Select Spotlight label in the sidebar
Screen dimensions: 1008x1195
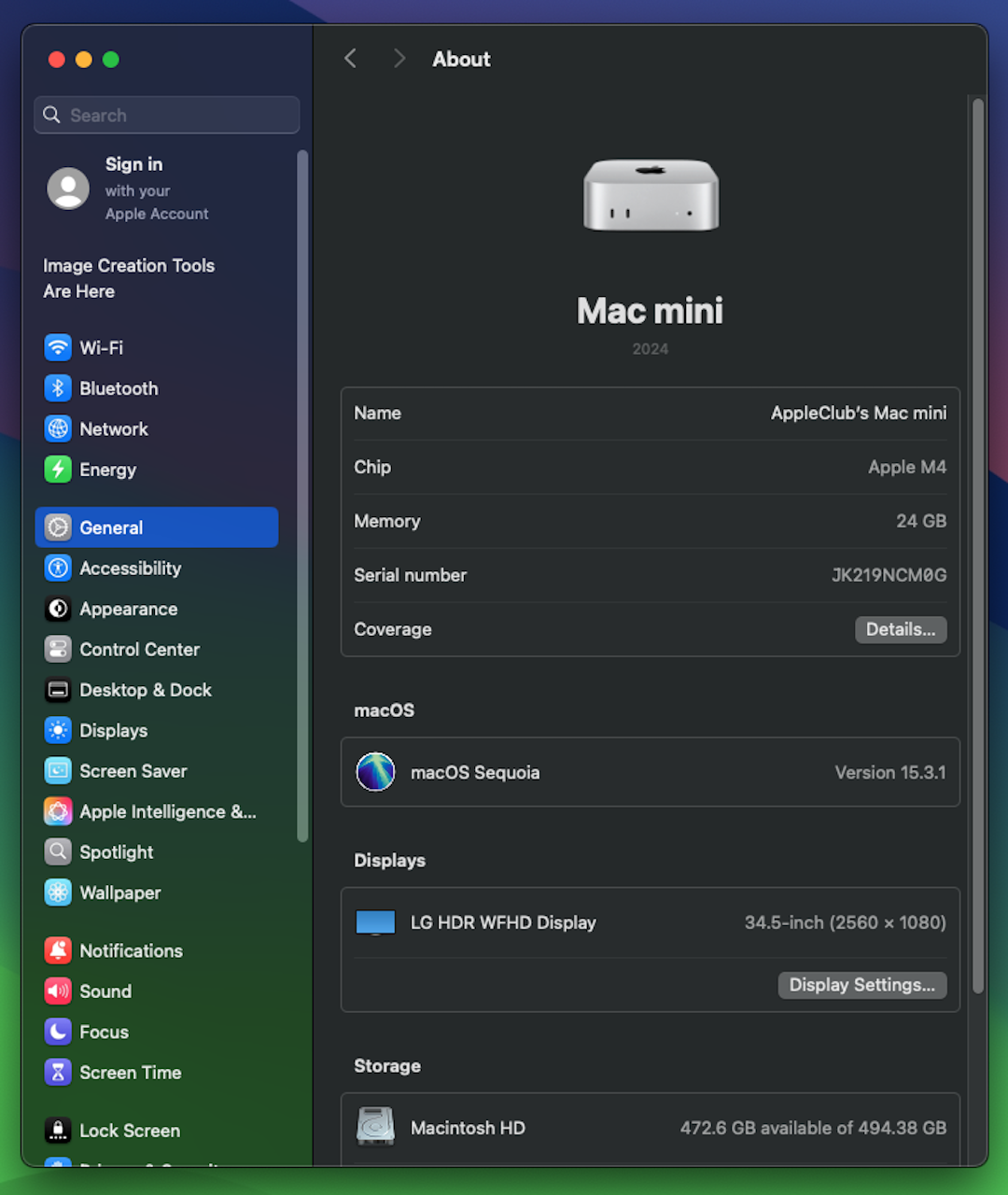click(x=117, y=851)
